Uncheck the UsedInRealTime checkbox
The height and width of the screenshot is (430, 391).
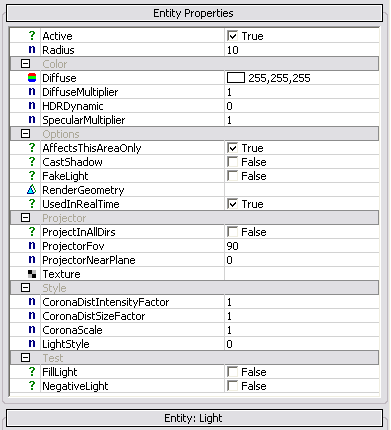coord(232,204)
